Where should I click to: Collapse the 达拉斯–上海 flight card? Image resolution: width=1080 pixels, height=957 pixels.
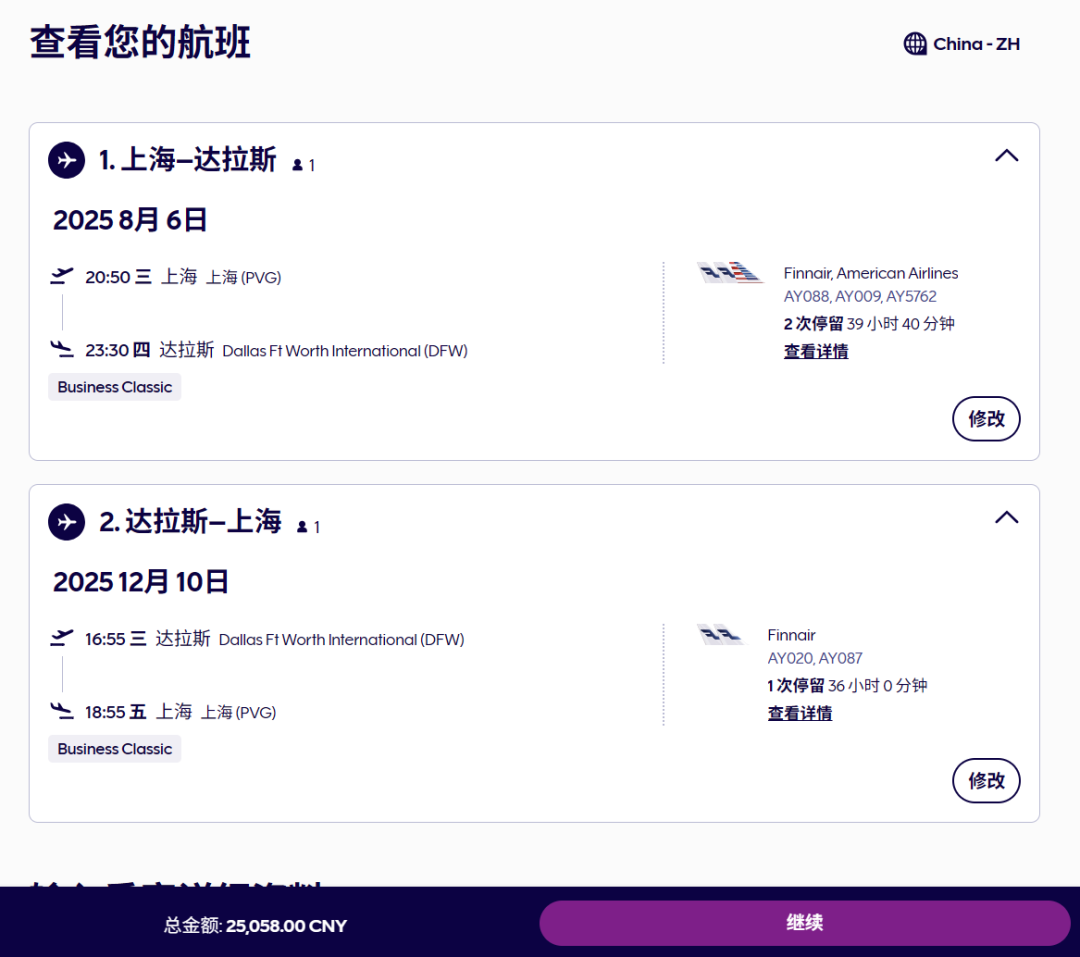click(x=1006, y=518)
